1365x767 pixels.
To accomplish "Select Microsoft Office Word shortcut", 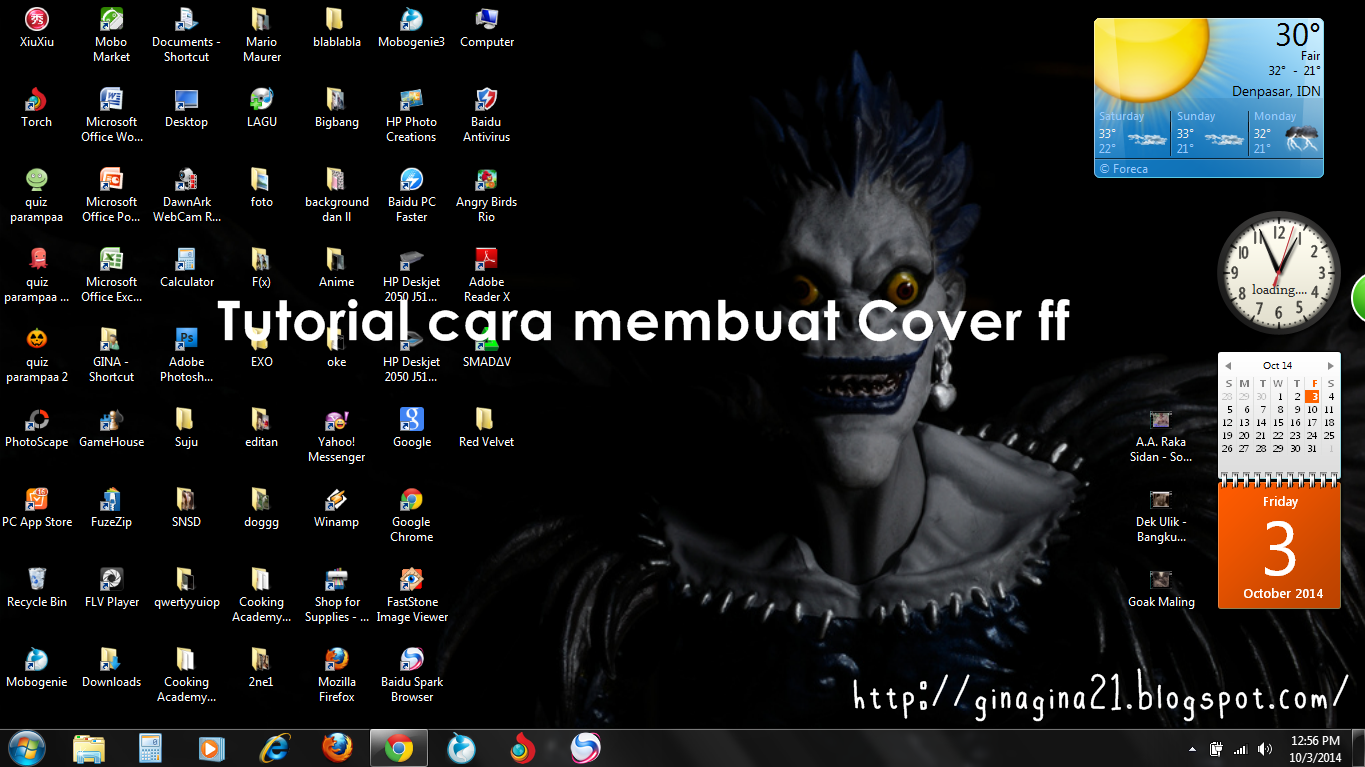I will [x=111, y=114].
